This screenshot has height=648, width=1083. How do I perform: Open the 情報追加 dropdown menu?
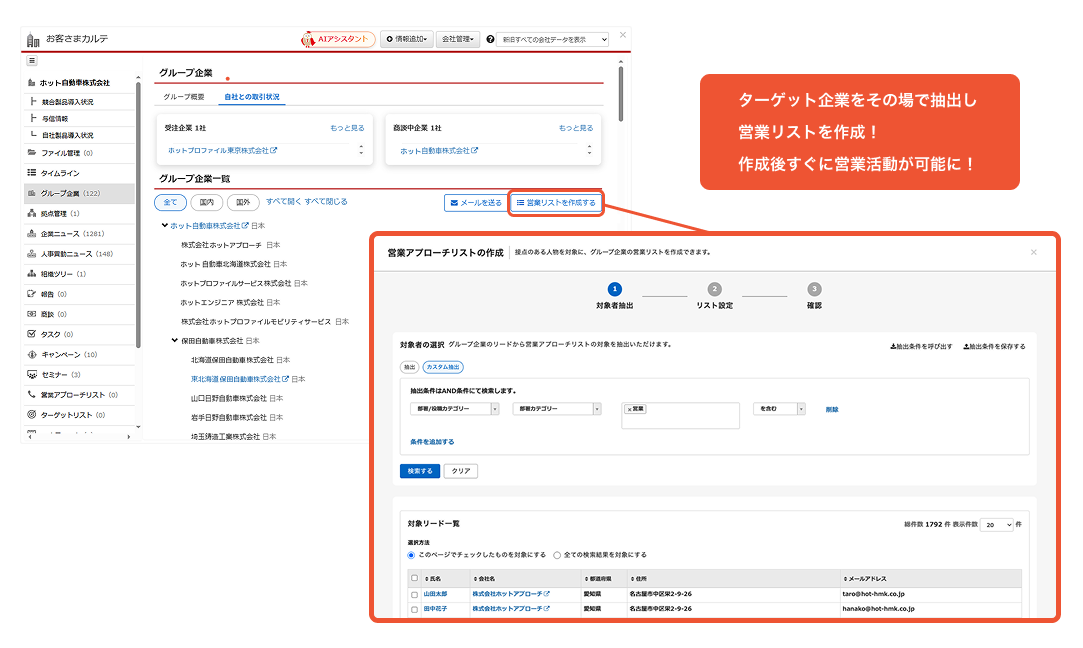click(x=407, y=39)
